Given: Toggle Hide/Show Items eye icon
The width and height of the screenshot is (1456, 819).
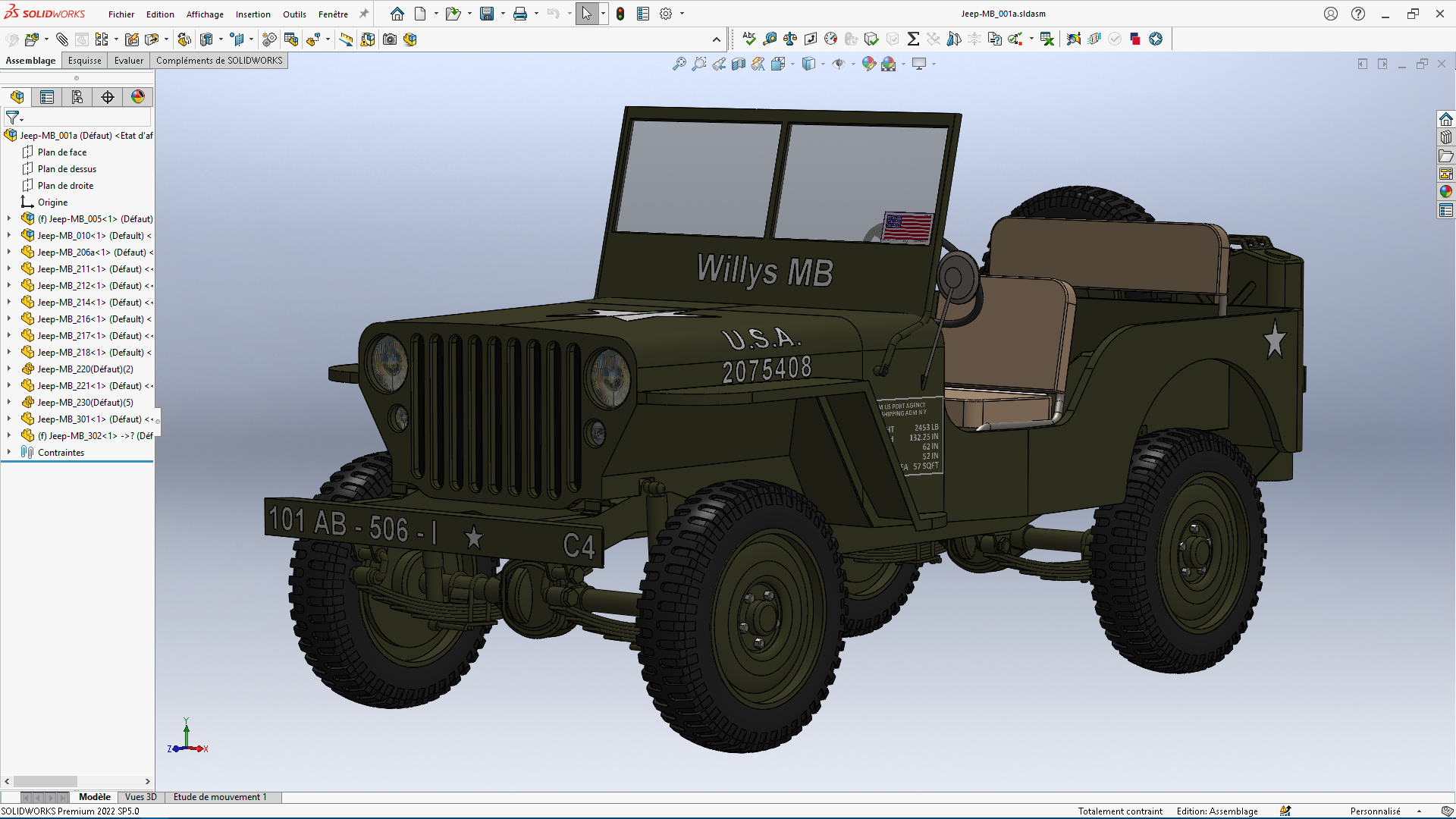Looking at the screenshot, I should pyautogui.click(x=838, y=64).
